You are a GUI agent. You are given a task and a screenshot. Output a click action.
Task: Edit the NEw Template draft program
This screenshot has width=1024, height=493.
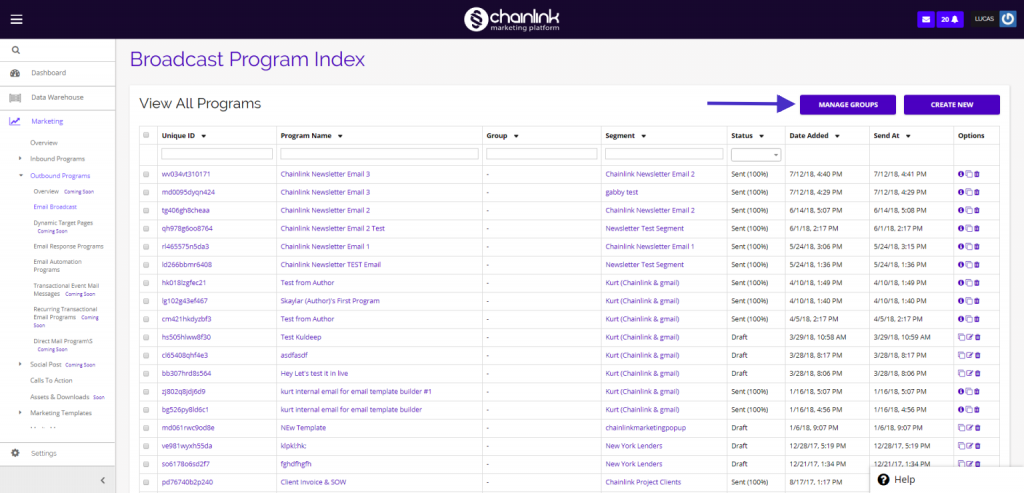coord(970,428)
